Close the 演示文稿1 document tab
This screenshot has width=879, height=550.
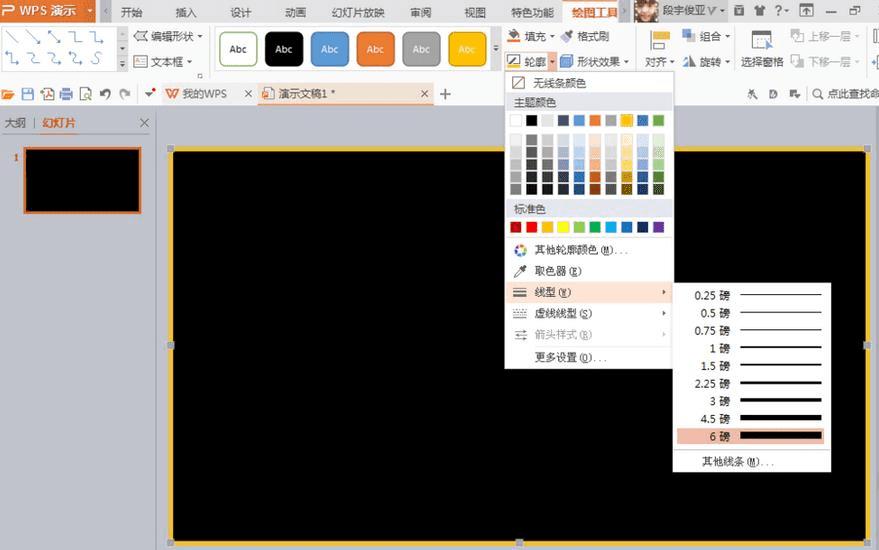[x=424, y=94]
